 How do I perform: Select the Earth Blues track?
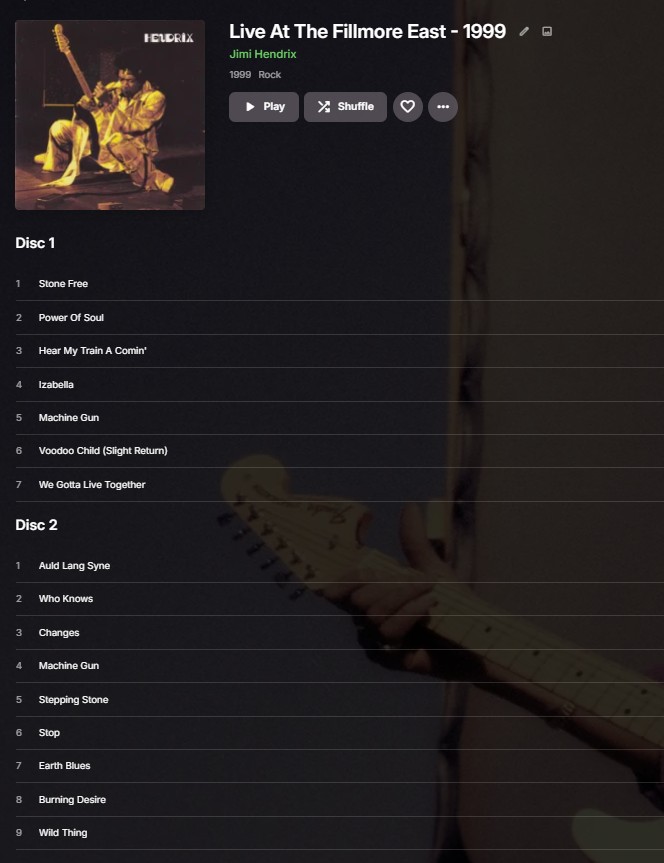(x=339, y=766)
